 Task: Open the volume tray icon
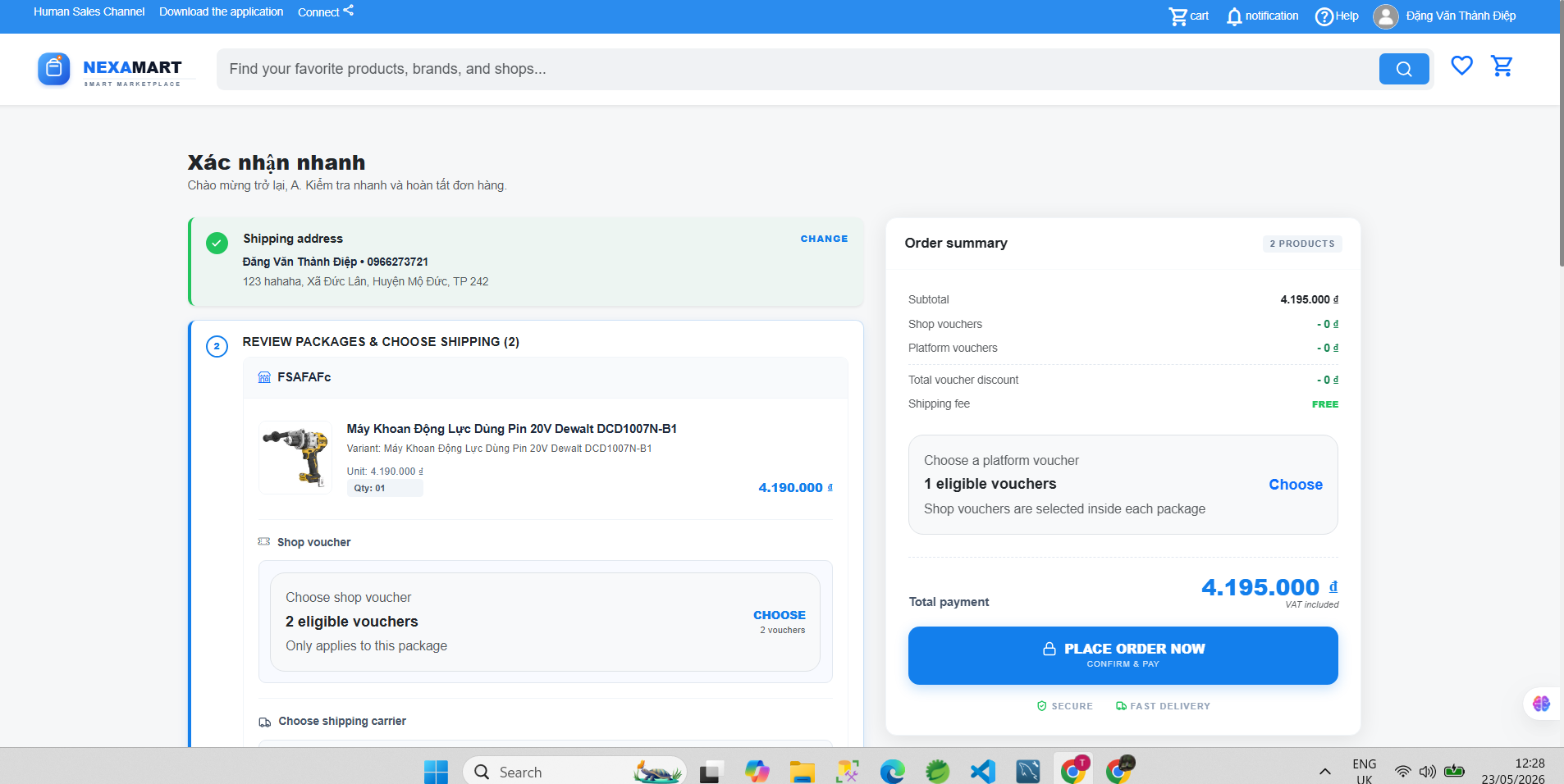pos(1428,772)
